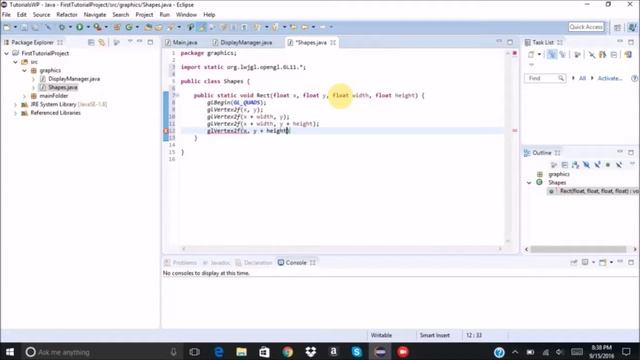Click Task List help question mark icon
Viewport: 640px width, 360px height.
click(x=634, y=78)
